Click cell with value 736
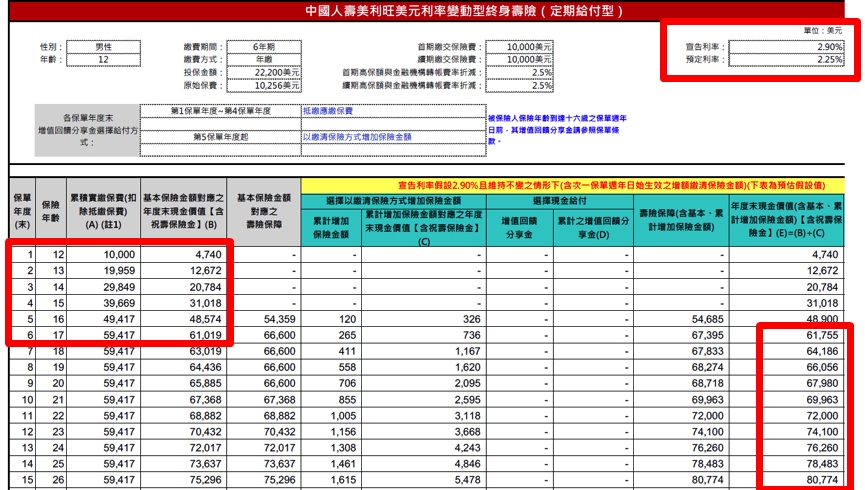Viewport: 865px width, 490px height. point(424,335)
